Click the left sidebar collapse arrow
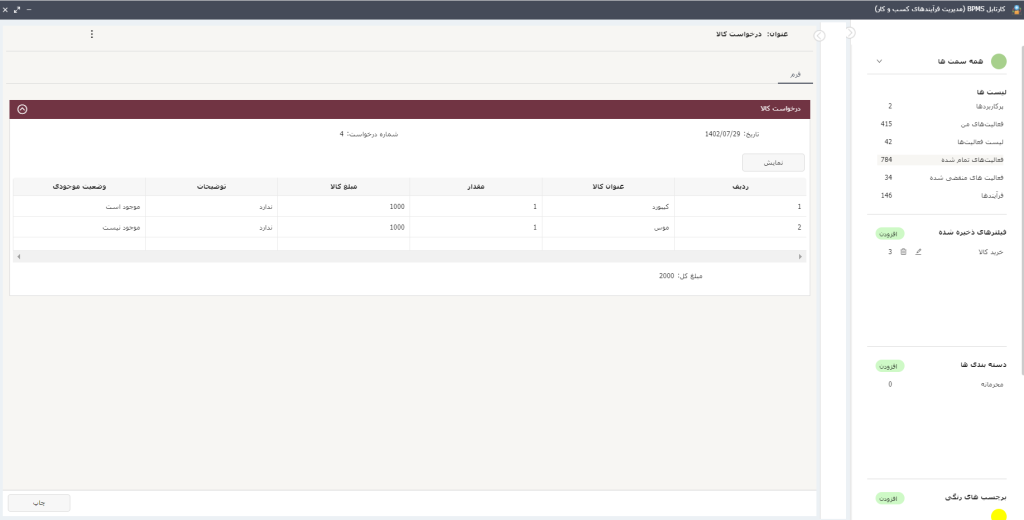 point(819,35)
